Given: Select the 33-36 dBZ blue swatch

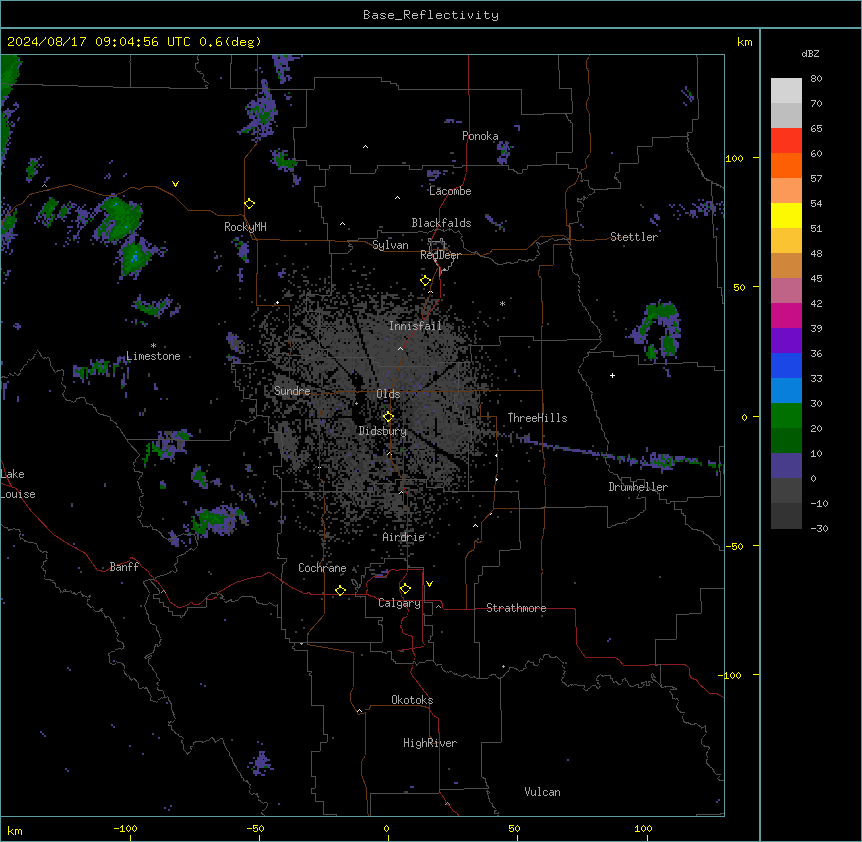Looking at the screenshot, I should (x=786, y=365).
